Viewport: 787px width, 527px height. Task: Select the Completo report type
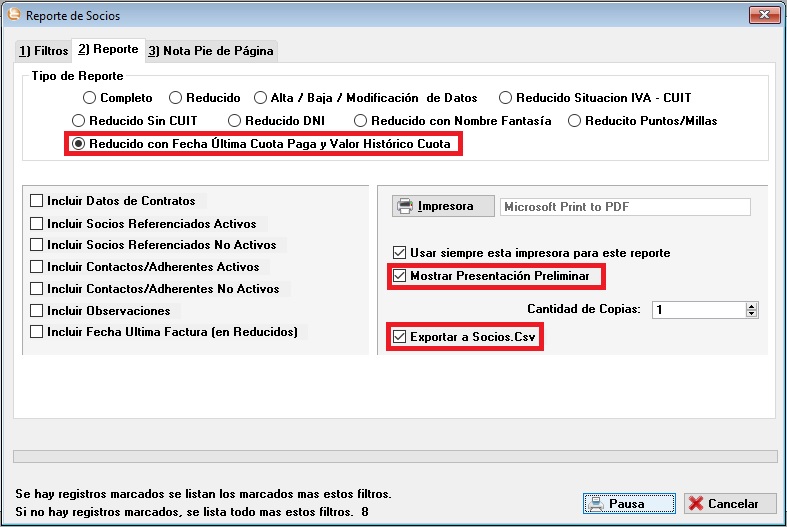(90, 98)
